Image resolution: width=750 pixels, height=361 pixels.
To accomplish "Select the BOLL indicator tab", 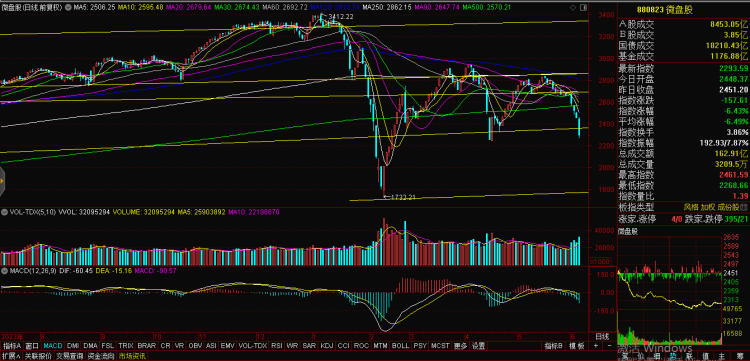I will tap(400, 345).
